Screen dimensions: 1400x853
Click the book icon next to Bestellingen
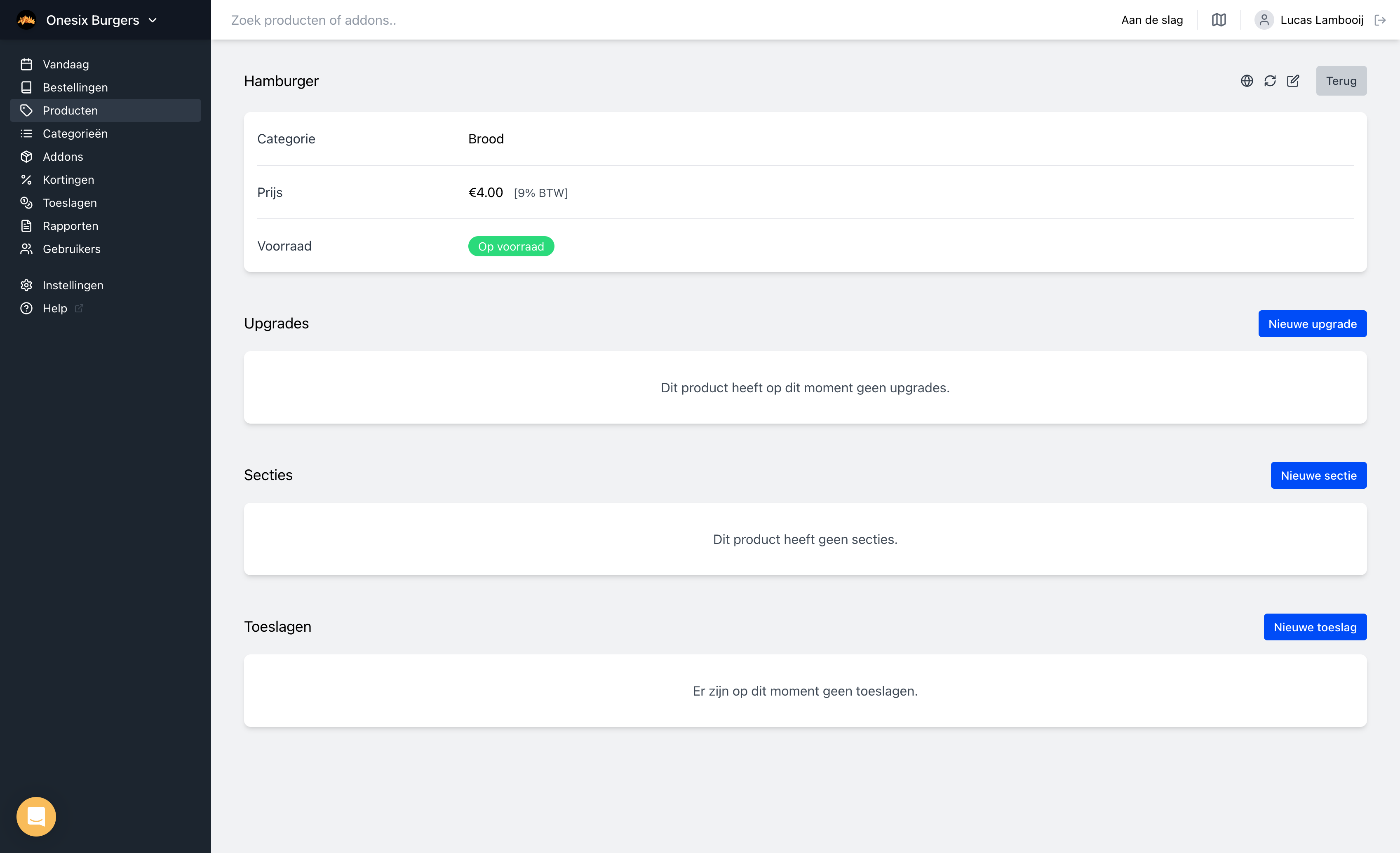click(x=26, y=87)
